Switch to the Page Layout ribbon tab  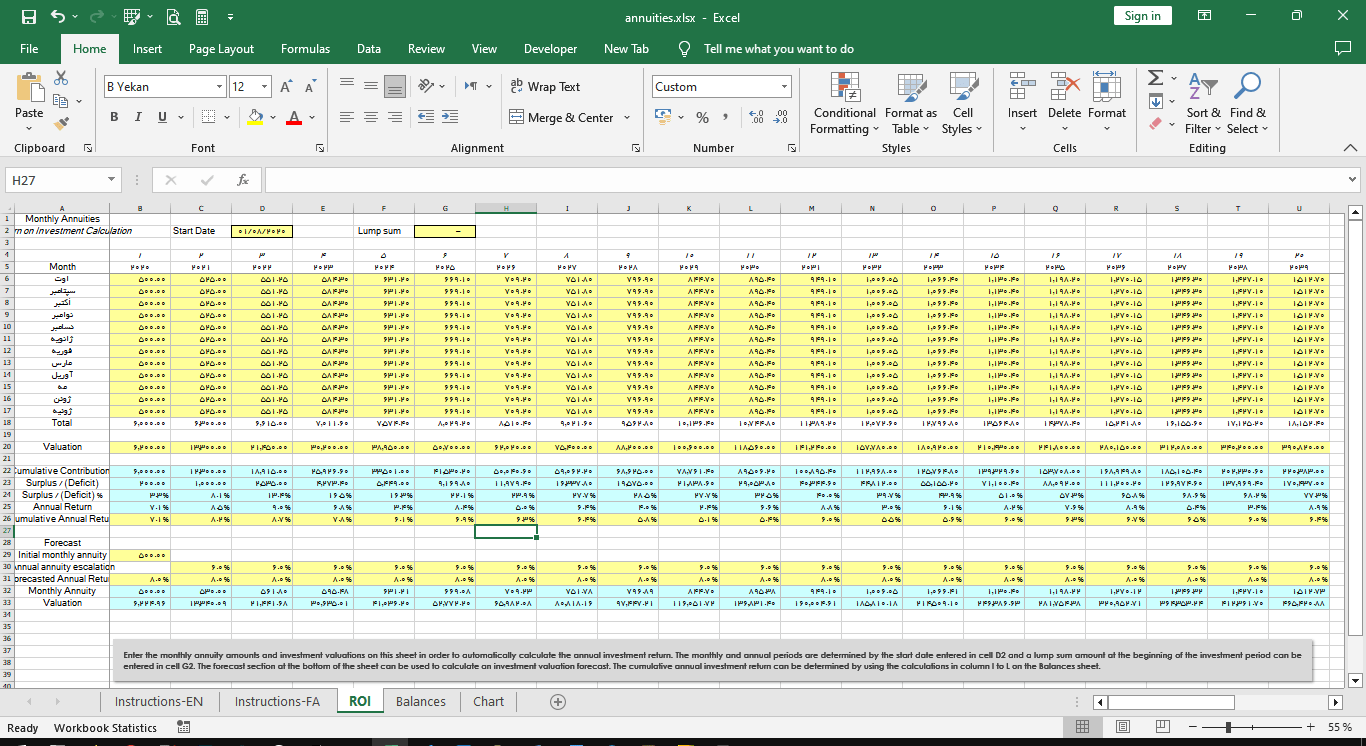click(221, 48)
